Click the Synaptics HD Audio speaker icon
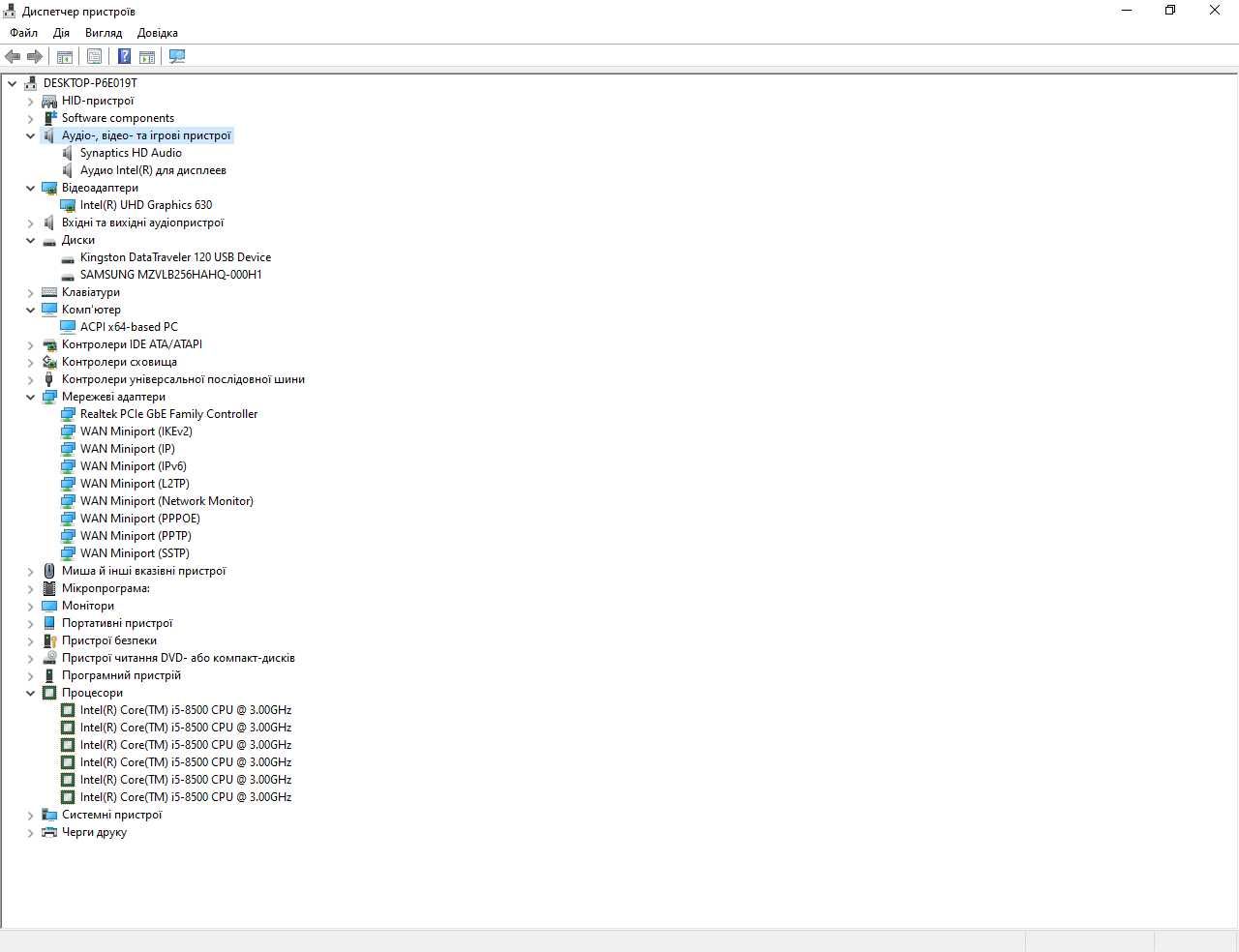This screenshot has width=1239, height=952. tap(68, 153)
